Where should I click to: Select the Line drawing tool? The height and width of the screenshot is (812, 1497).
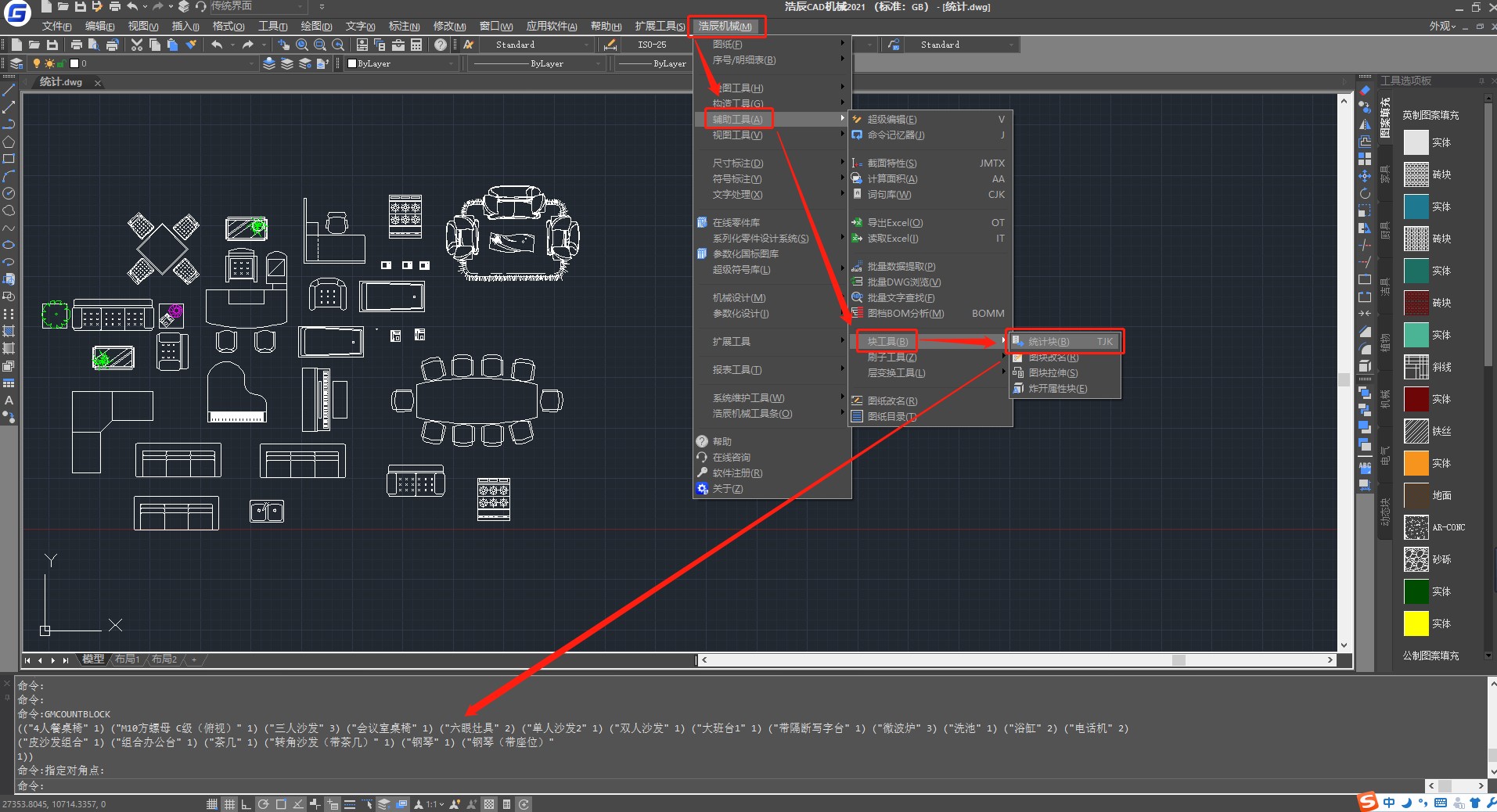click(9, 90)
